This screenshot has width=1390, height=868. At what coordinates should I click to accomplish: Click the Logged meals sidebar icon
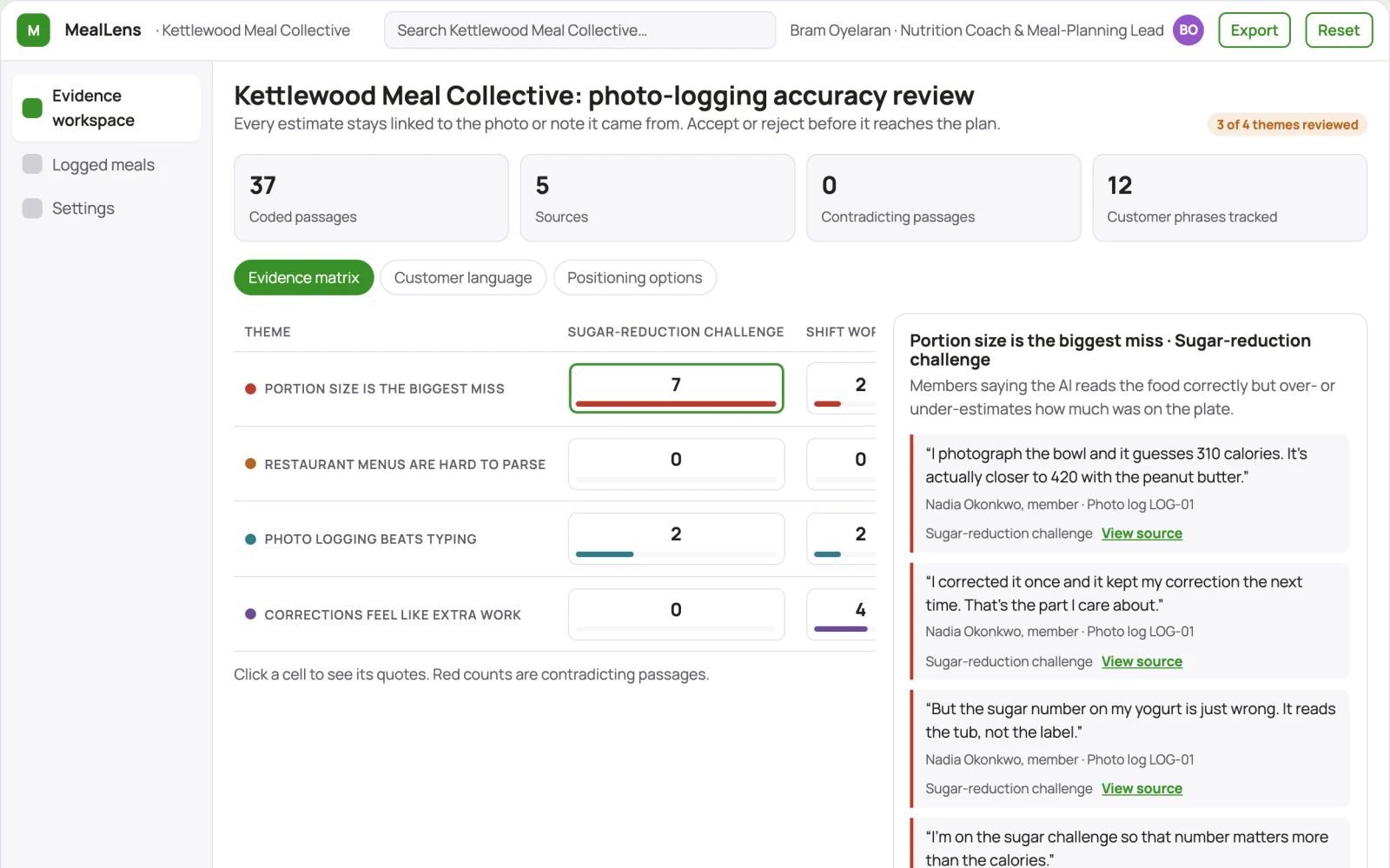(x=32, y=164)
